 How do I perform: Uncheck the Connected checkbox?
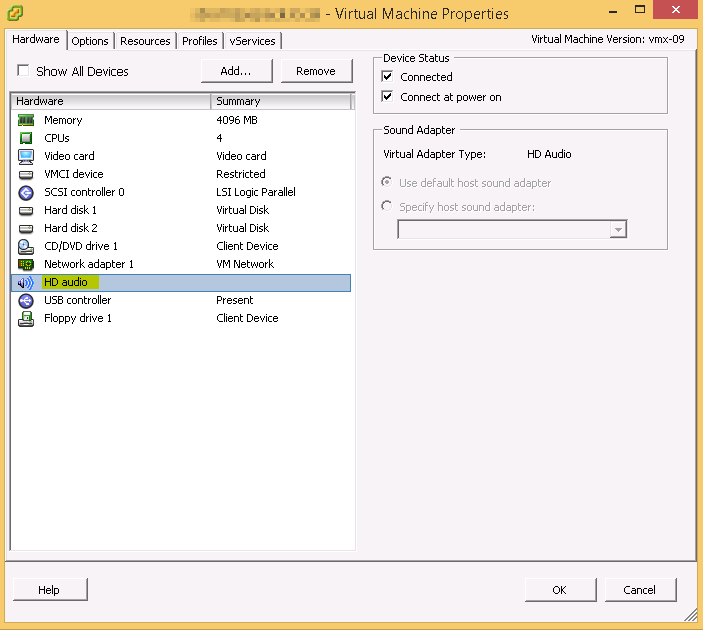(387, 76)
